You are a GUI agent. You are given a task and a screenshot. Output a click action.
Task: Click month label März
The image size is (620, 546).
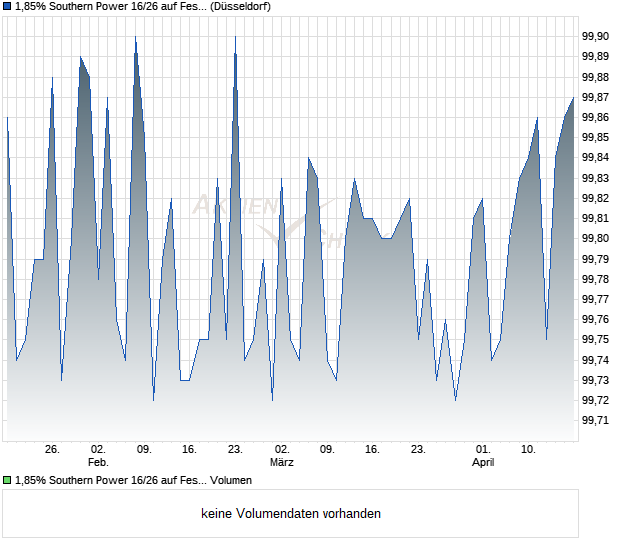tap(282, 462)
